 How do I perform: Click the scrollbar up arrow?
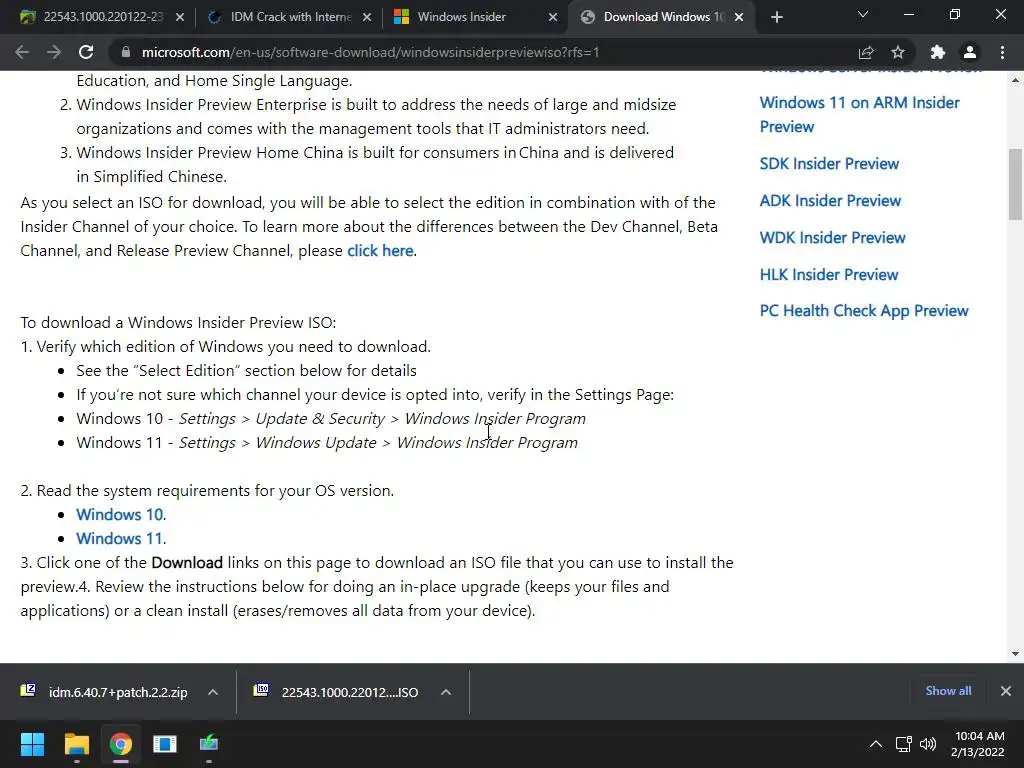point(1015,80)
